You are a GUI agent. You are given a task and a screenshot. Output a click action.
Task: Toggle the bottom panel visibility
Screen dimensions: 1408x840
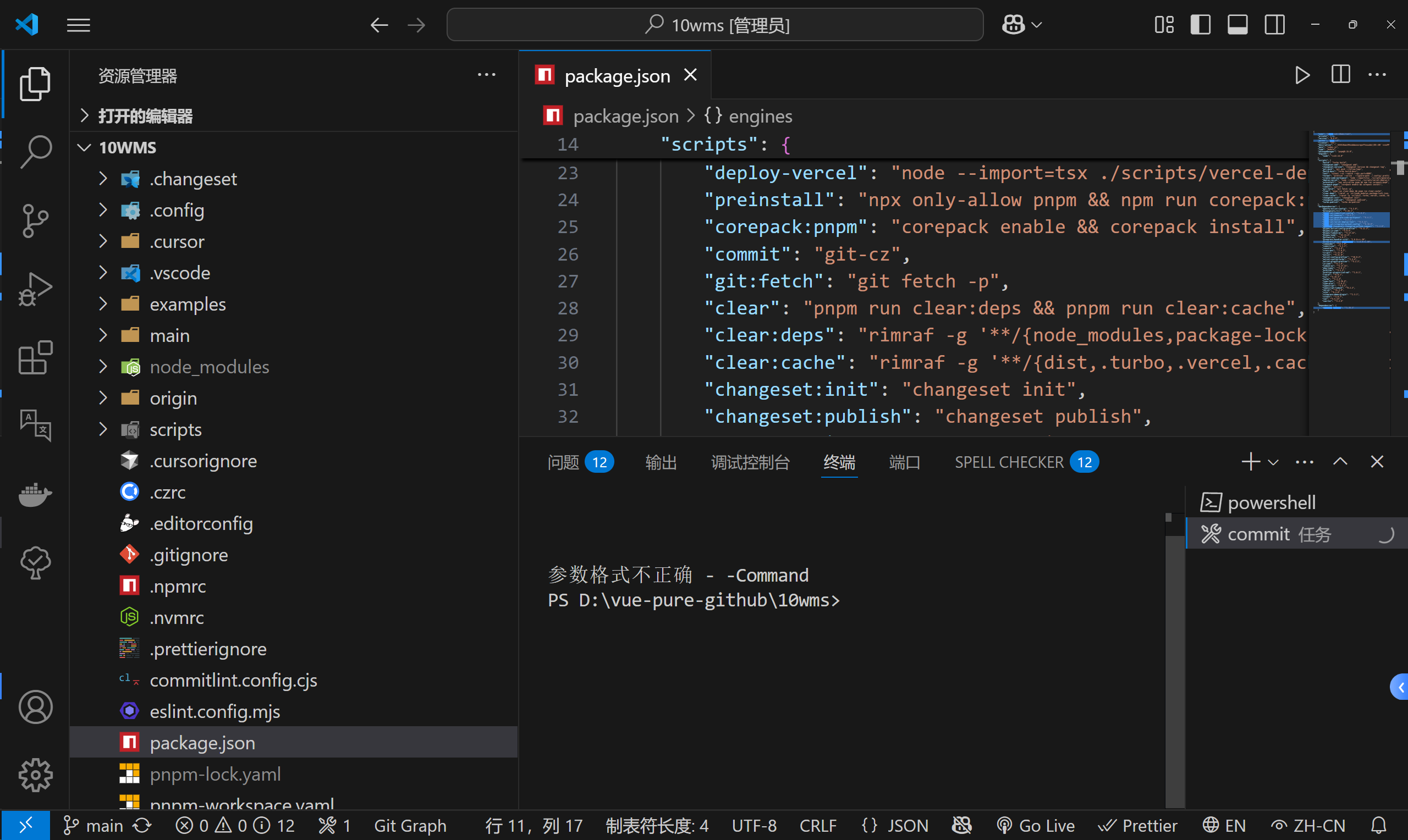point(1237,25)
